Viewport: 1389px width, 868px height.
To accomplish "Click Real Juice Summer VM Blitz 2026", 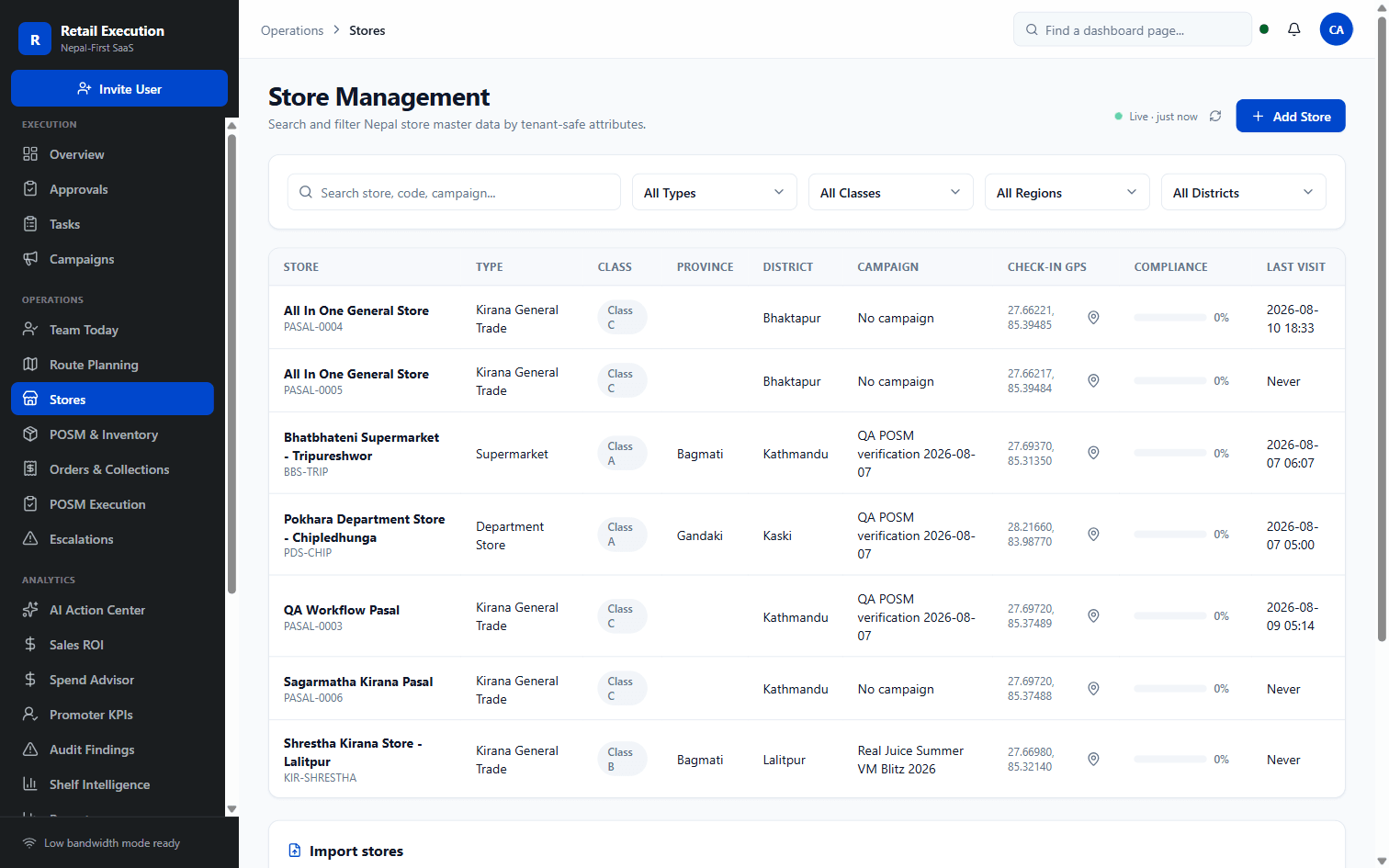I will coord(910,760).
